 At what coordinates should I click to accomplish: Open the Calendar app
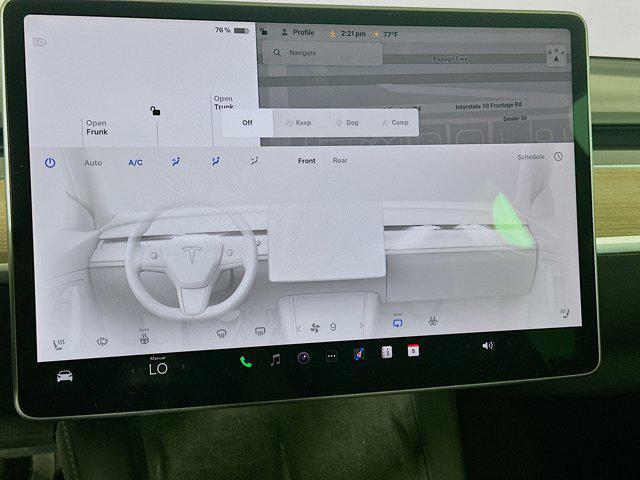click(x=413, y=350)
